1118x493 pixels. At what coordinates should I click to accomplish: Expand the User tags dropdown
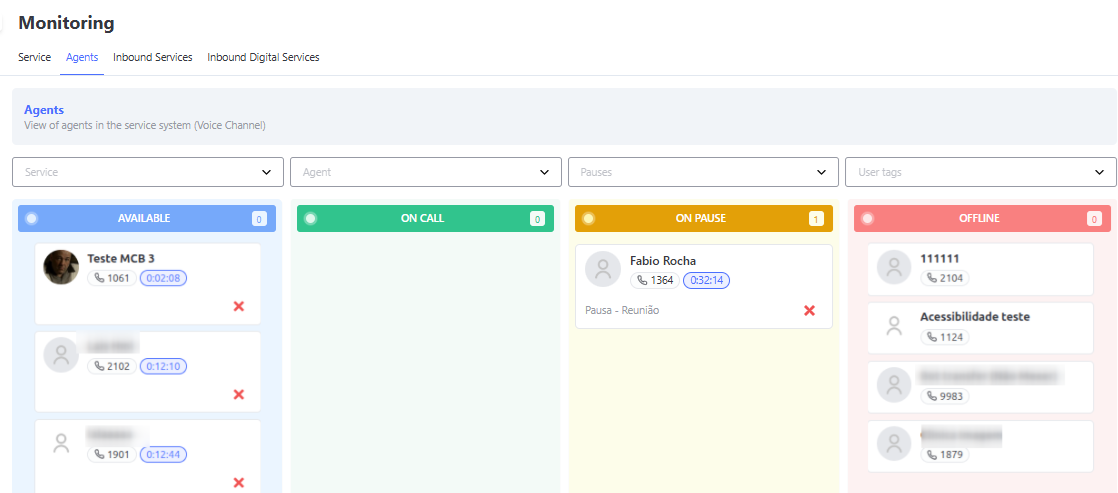[981, 172]
